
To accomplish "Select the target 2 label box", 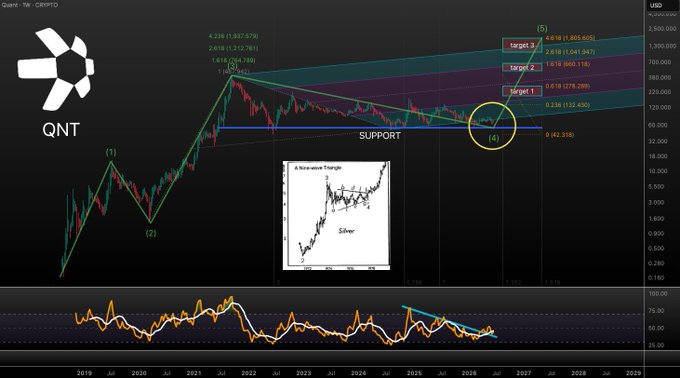I will tap(522, 67).
